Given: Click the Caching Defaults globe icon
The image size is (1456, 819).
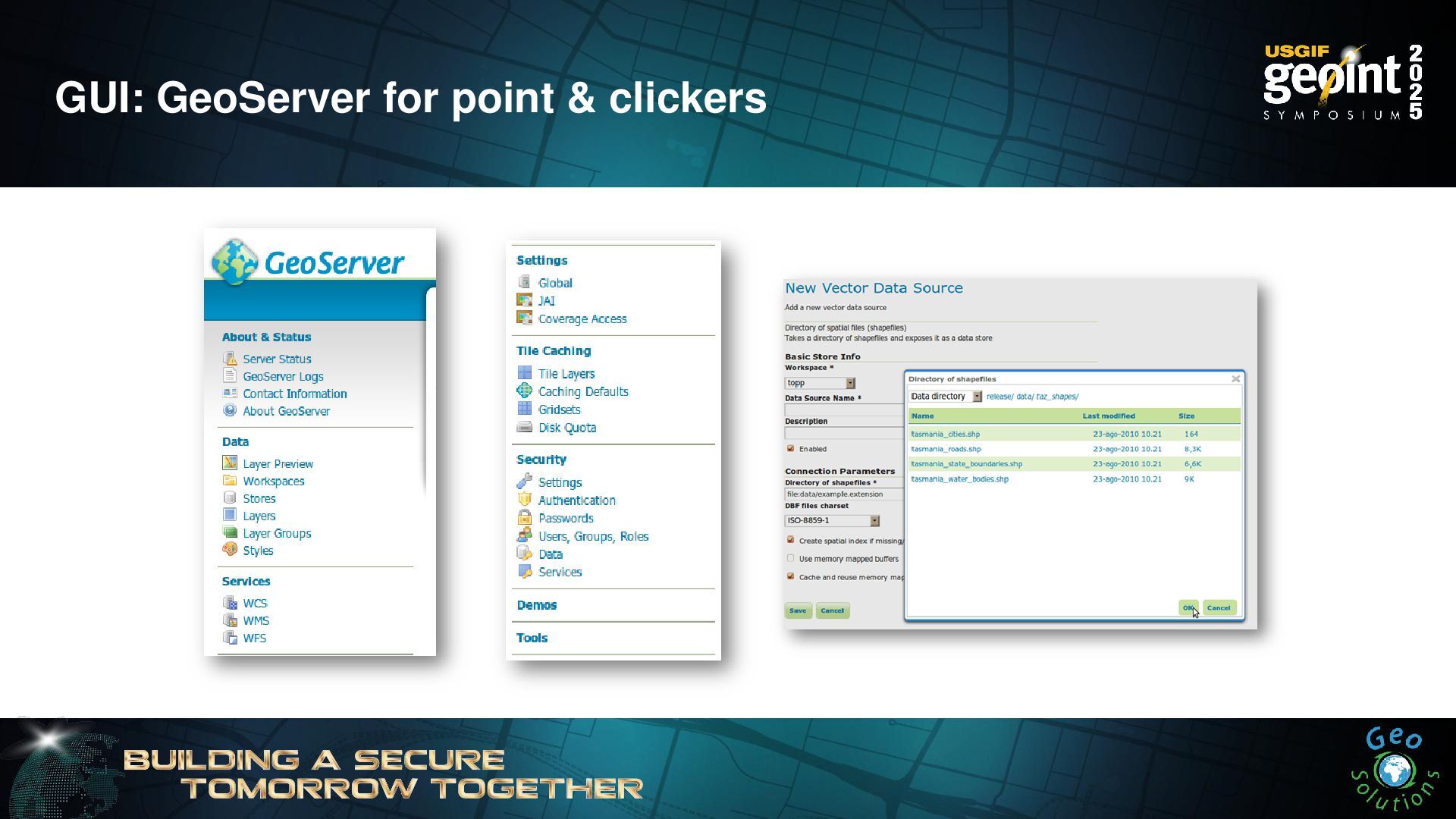Looking at the screenshot, I should coord(524,391).
